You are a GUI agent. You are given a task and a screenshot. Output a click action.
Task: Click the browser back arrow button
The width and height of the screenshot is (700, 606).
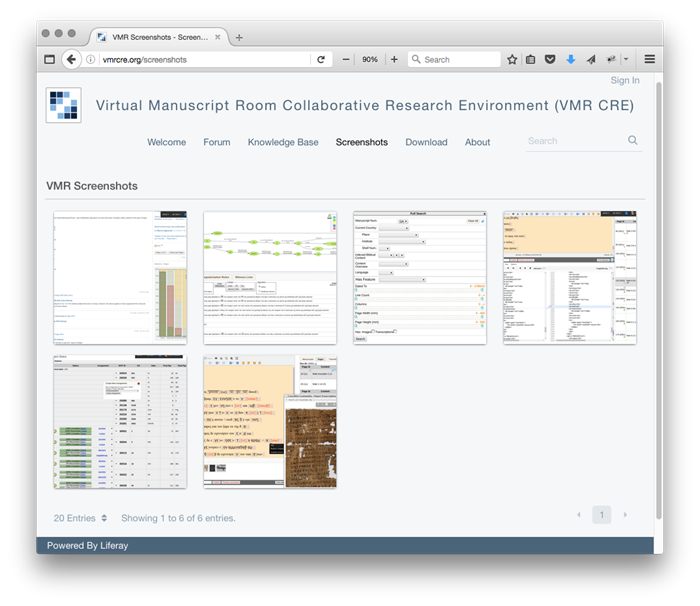click(71, 59)
